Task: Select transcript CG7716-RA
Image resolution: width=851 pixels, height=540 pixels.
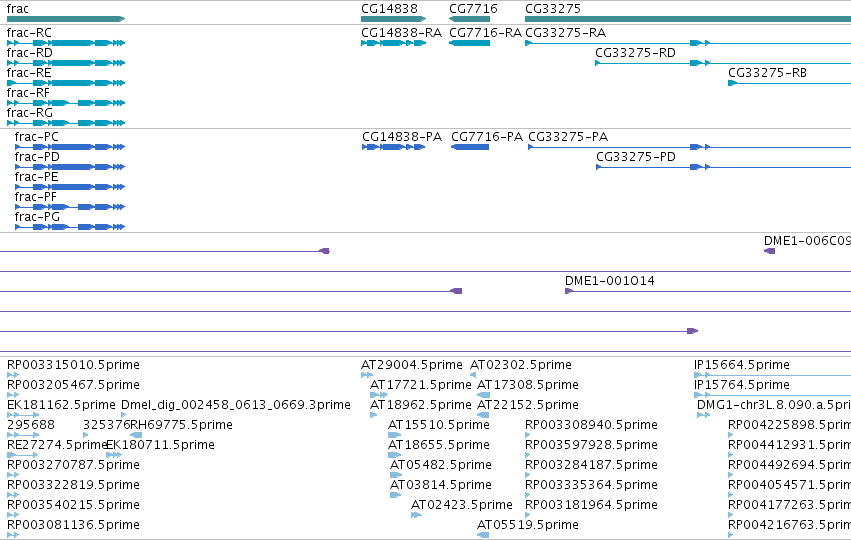Action: [x=469, y=43]
